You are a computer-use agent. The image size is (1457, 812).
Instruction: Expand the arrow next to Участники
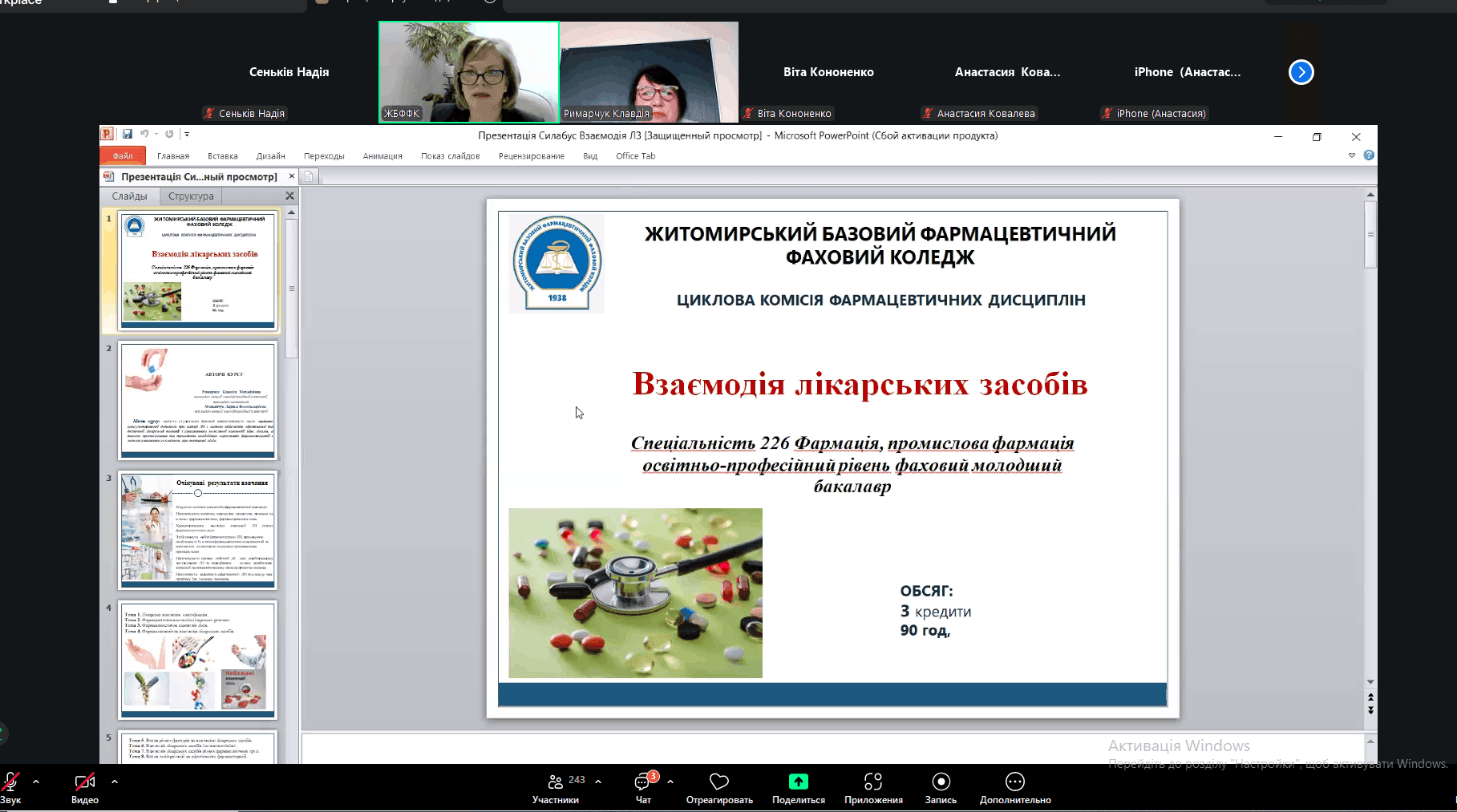pos(598,781)
